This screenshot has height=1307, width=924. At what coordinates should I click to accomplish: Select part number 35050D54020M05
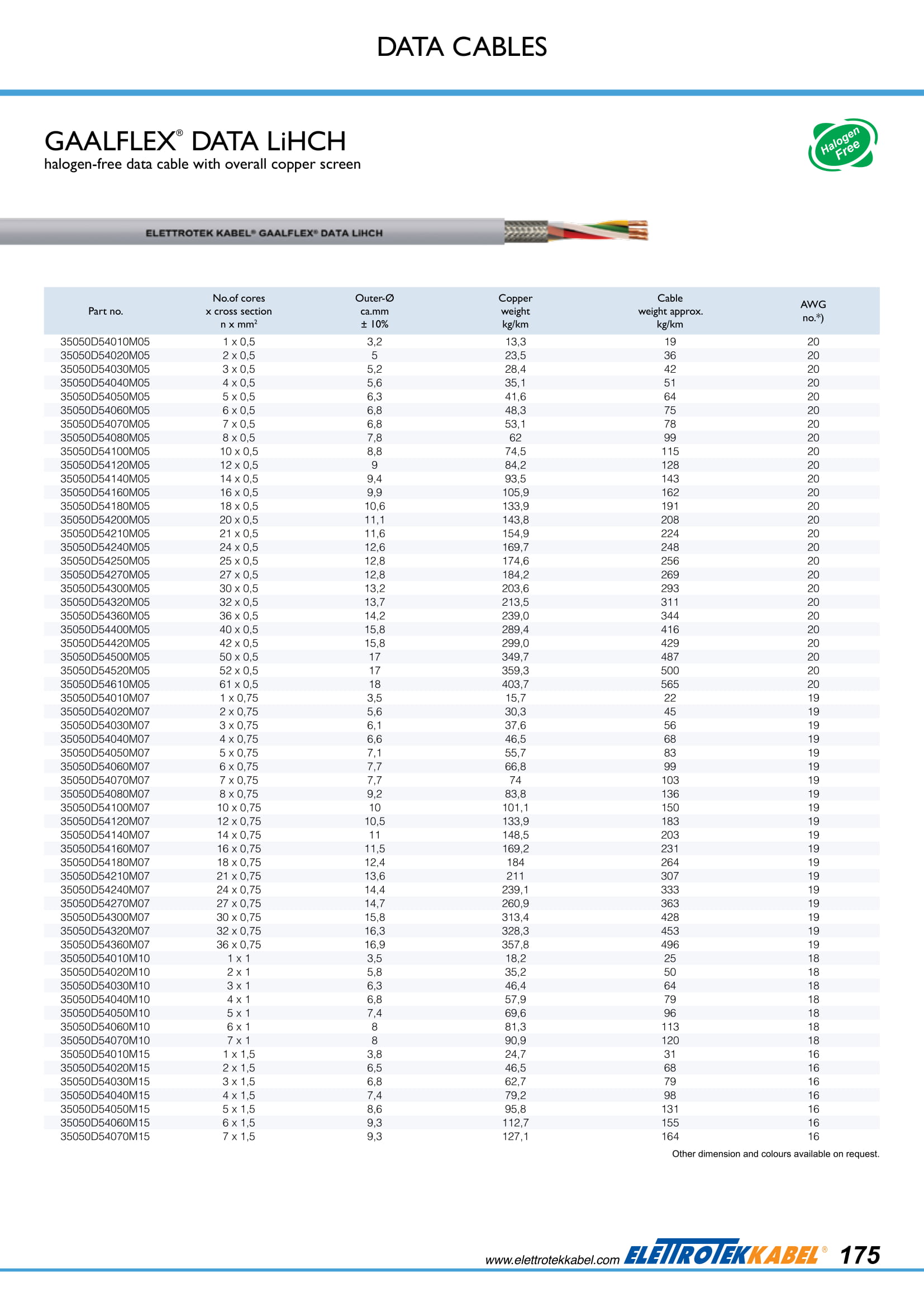[x=105, y=356]
